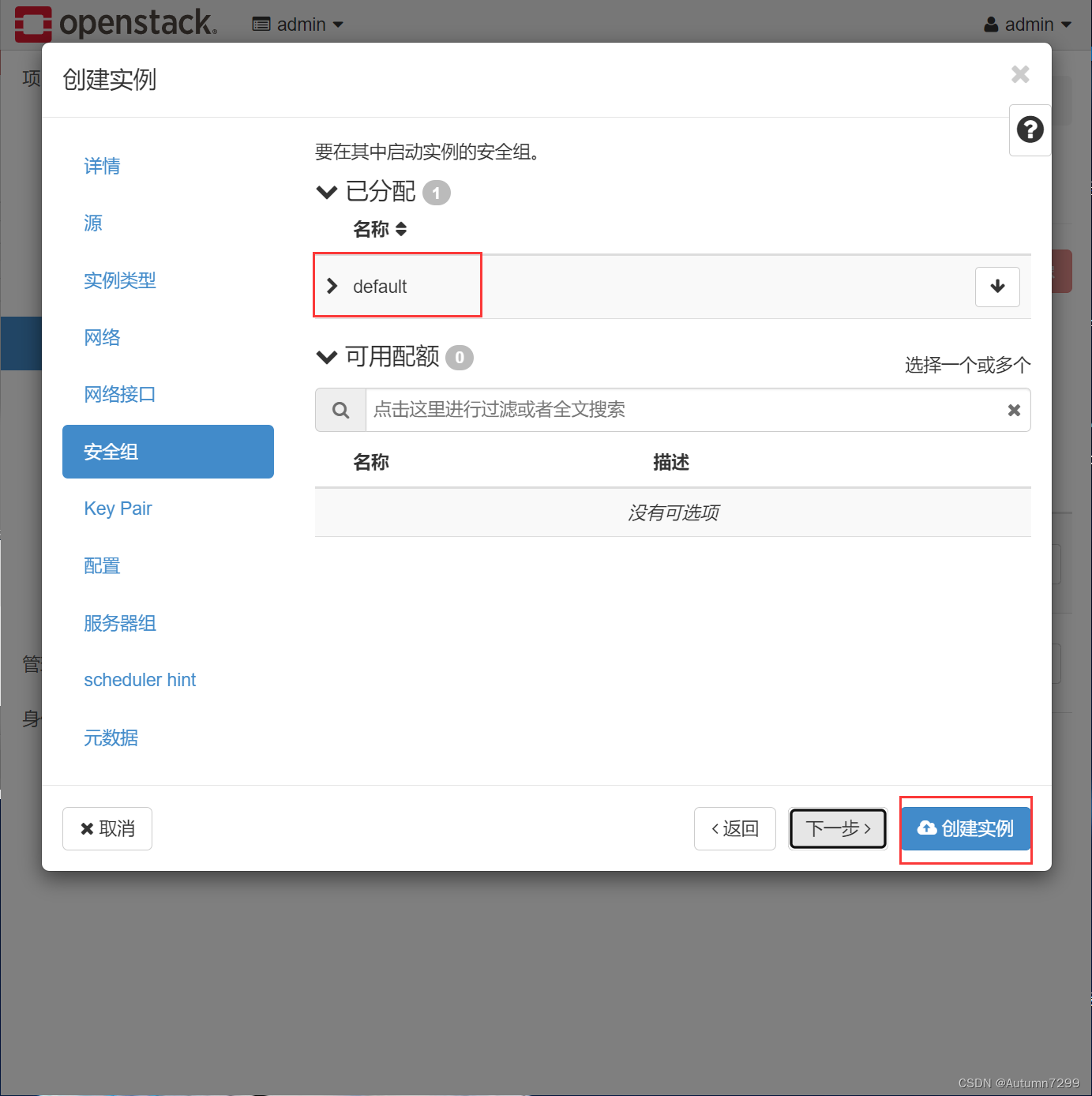Expand the default security group row
1092x1096 pixels.
[332, 286]
